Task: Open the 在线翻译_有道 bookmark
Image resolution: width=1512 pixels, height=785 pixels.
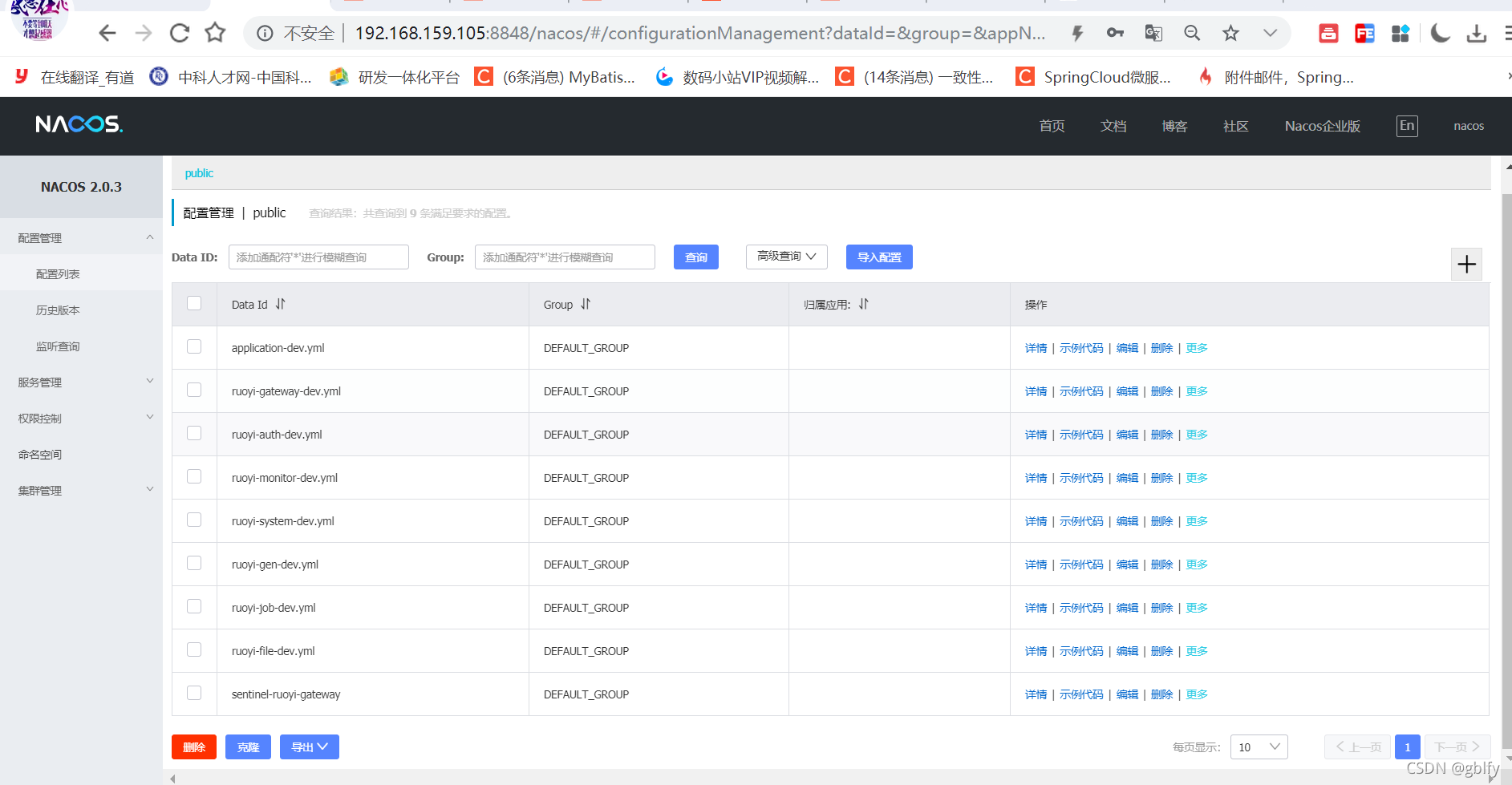Action: point(75,77)
